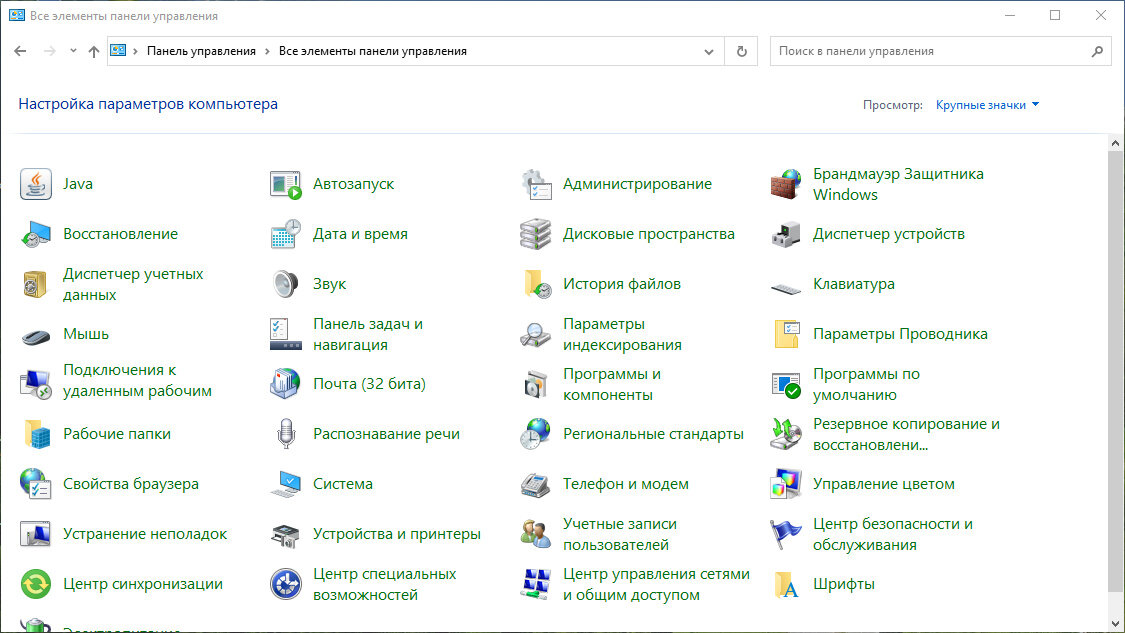Open the Восстановление icon
Viewport: 1125px width, 633px height.
click(x=35, y=234)
